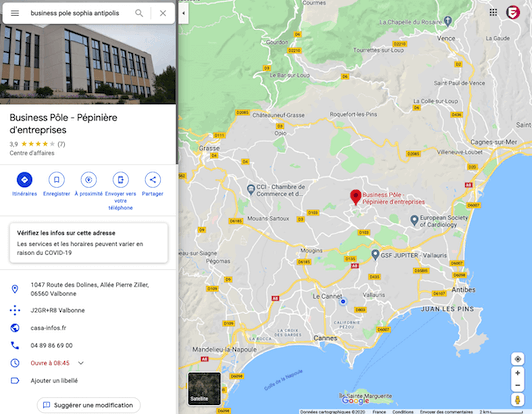The width and height of the screenshot is (532, 414).
Task: Click the À proximité nearby icon
Action: coord(89,180)
